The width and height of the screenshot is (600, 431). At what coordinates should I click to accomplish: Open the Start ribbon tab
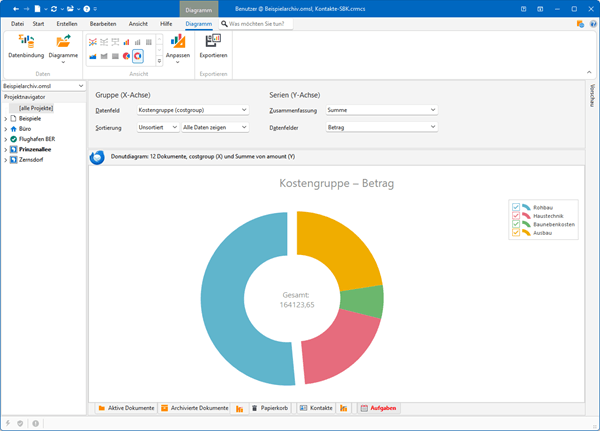coord(38,24)
